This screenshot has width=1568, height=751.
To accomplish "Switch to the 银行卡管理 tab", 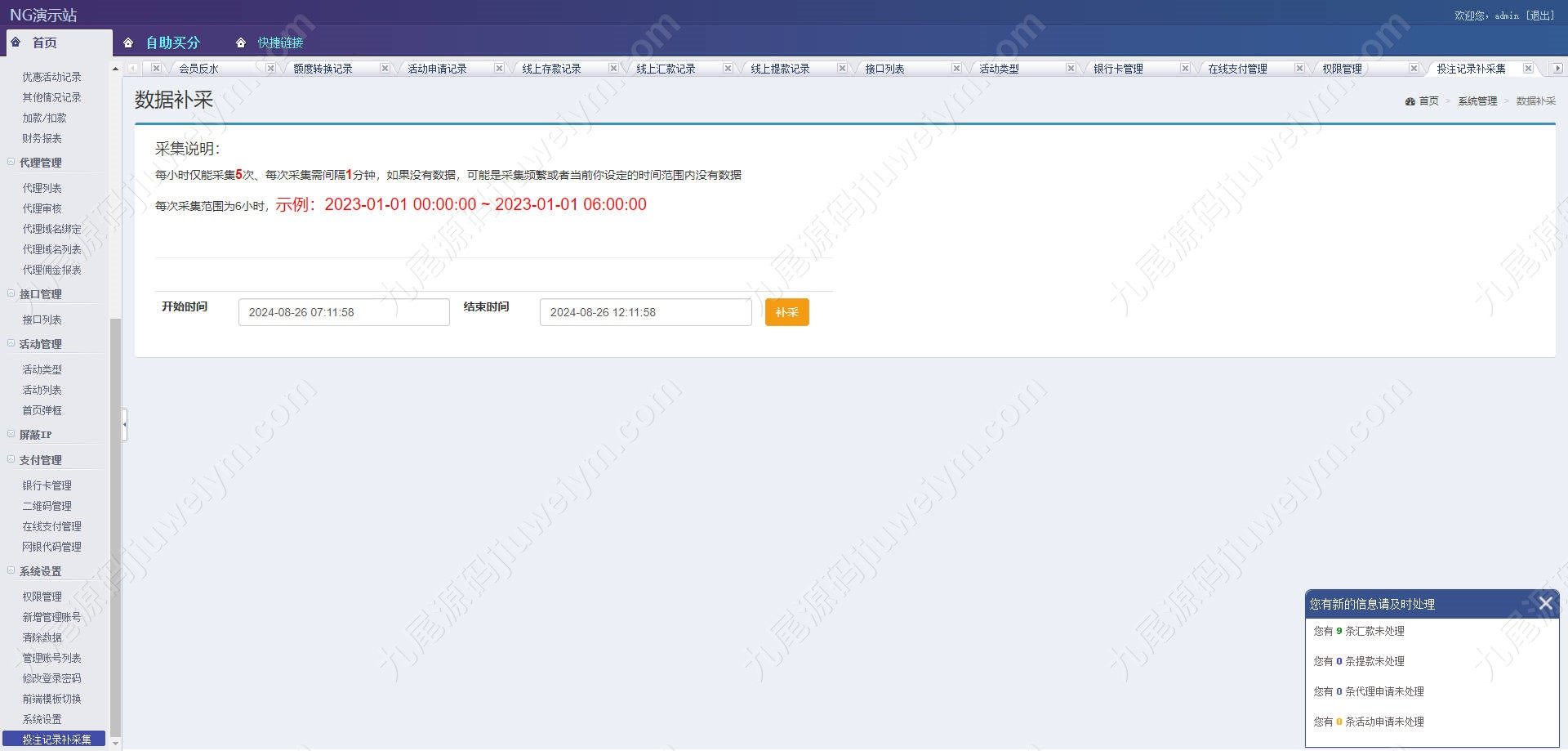I will pos(1118,69).
